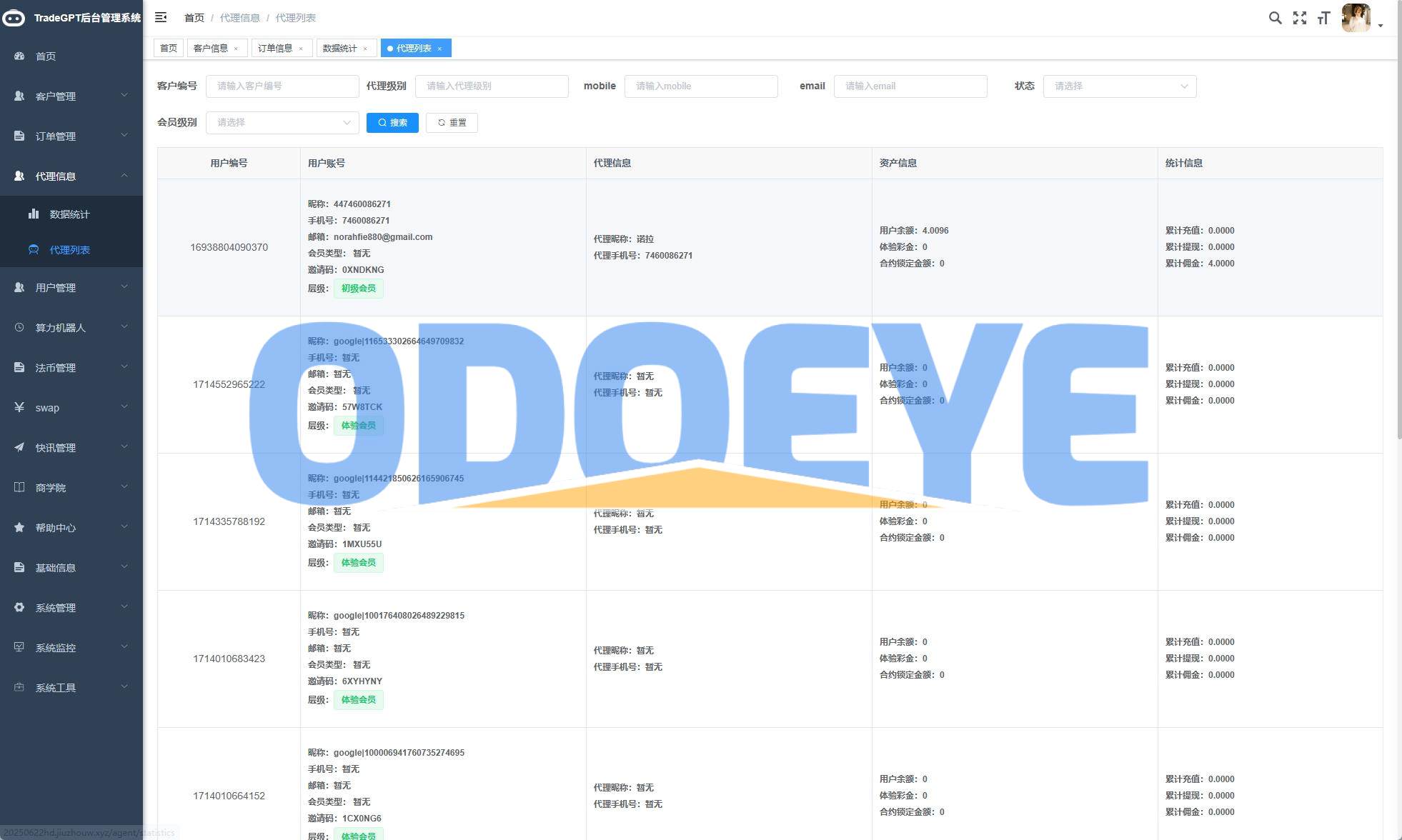Screen dimensions: 1402x840
Task: Open user avatar profile menu
Action: [1356, 18]
